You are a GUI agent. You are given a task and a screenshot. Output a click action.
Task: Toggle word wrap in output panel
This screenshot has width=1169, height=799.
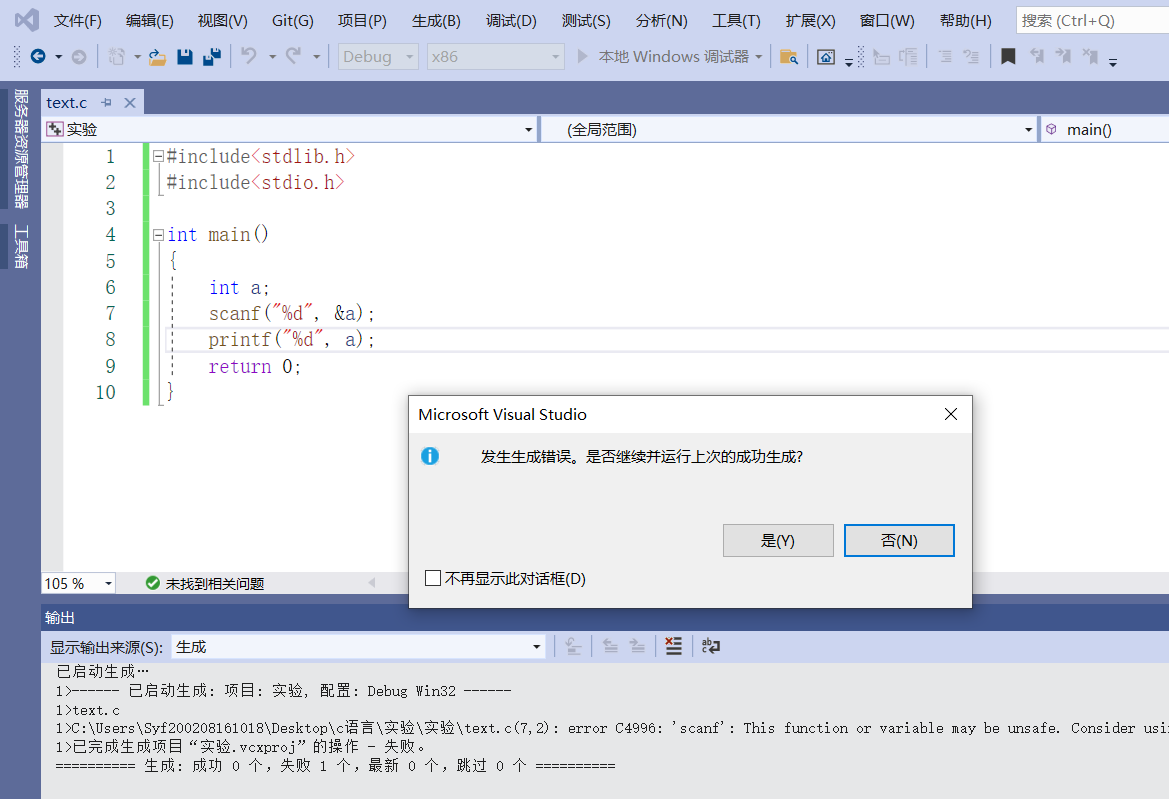click(x=710, y=646)
